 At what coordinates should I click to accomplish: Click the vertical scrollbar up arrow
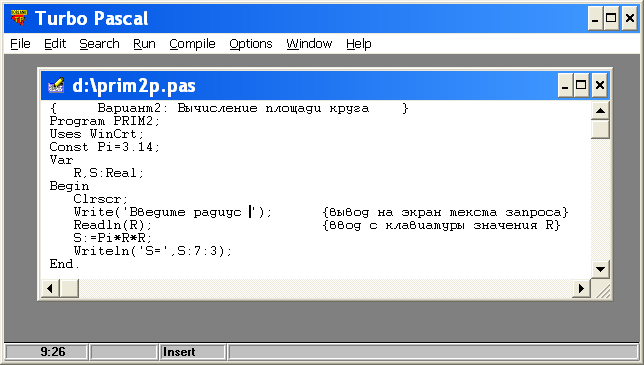600,110
